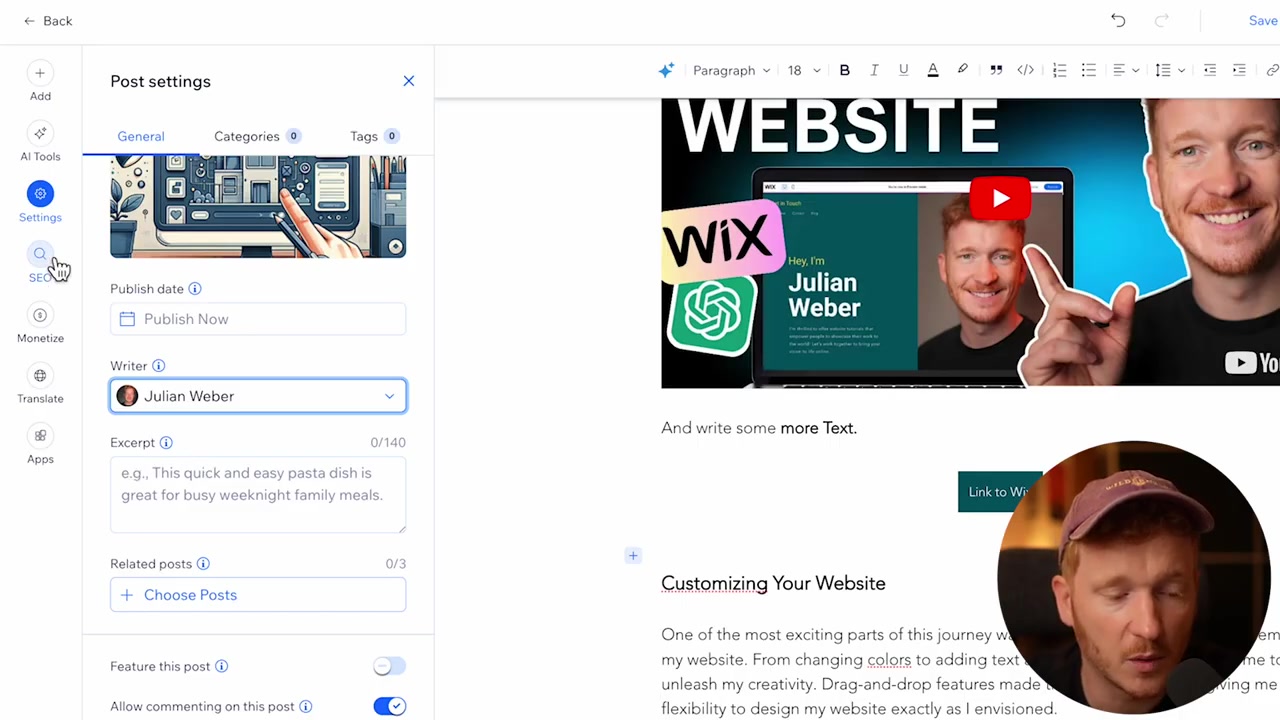The height and width of the screenshot is (720, 1280).
Task: Open the Translate sidebar section
Action: pos(40,385)
